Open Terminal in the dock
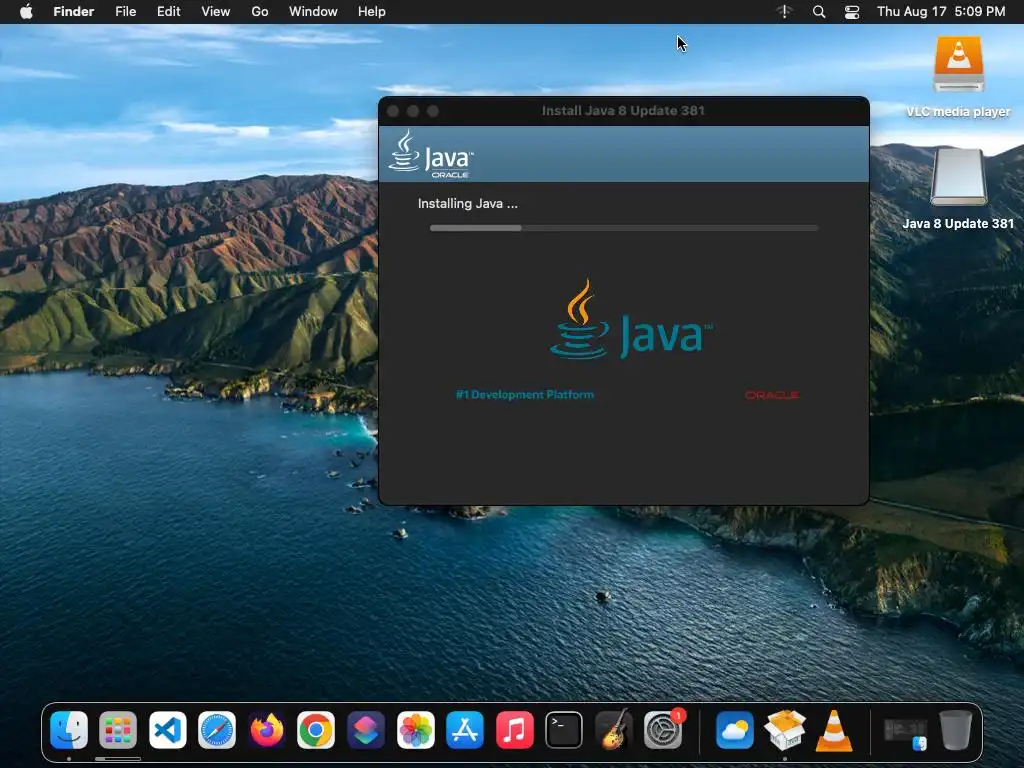1024x768 pixels. pos(564,730)
